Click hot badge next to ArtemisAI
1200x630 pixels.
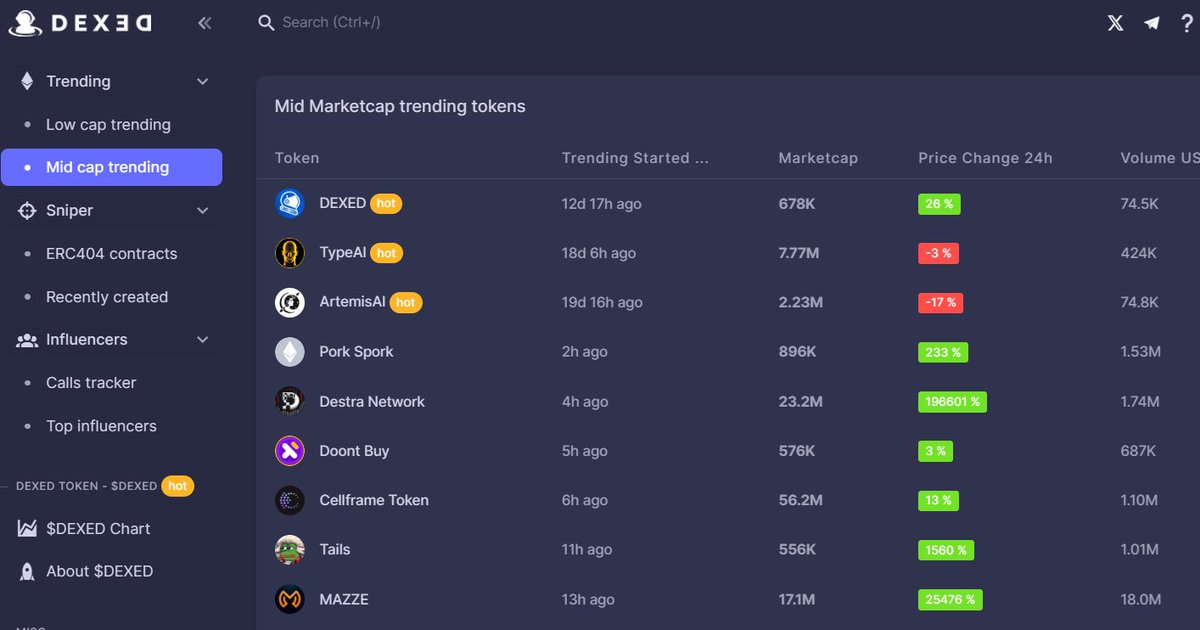pyautogui.click(x=405, y=302)
